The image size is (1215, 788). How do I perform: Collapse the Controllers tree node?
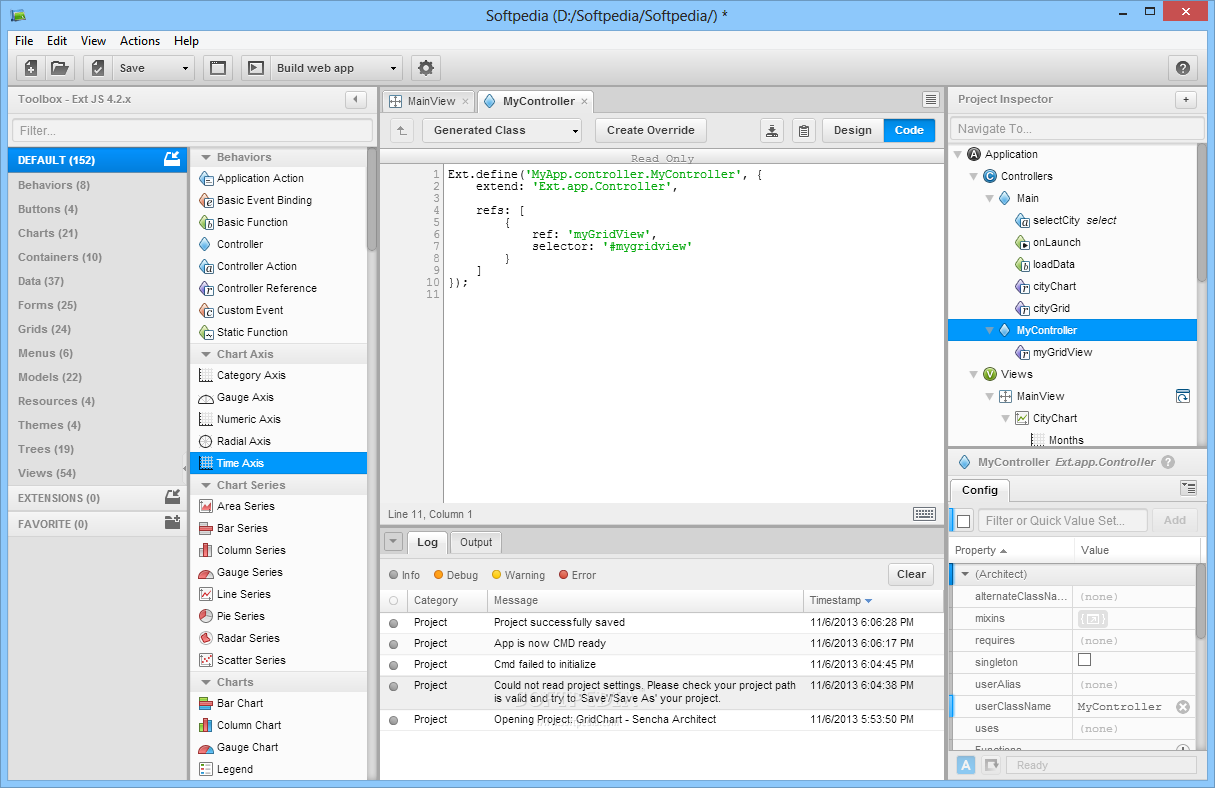click(x=973, y=176)
